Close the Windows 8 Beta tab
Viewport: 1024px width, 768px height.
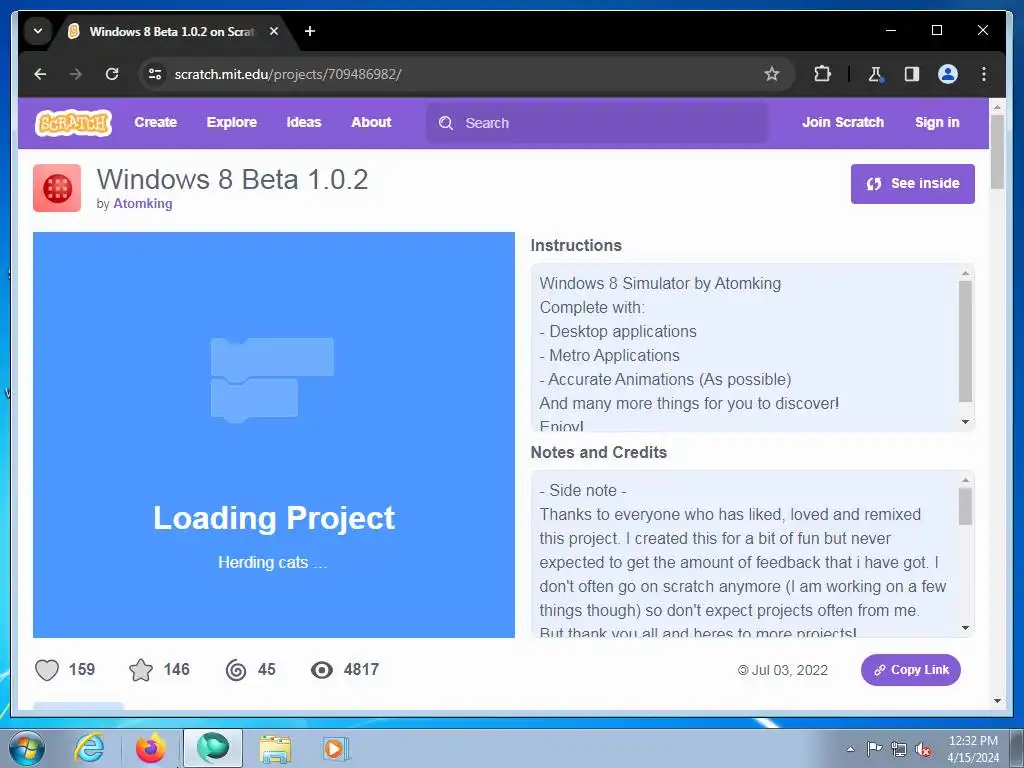pyautogui.click(x=274, y=31)
